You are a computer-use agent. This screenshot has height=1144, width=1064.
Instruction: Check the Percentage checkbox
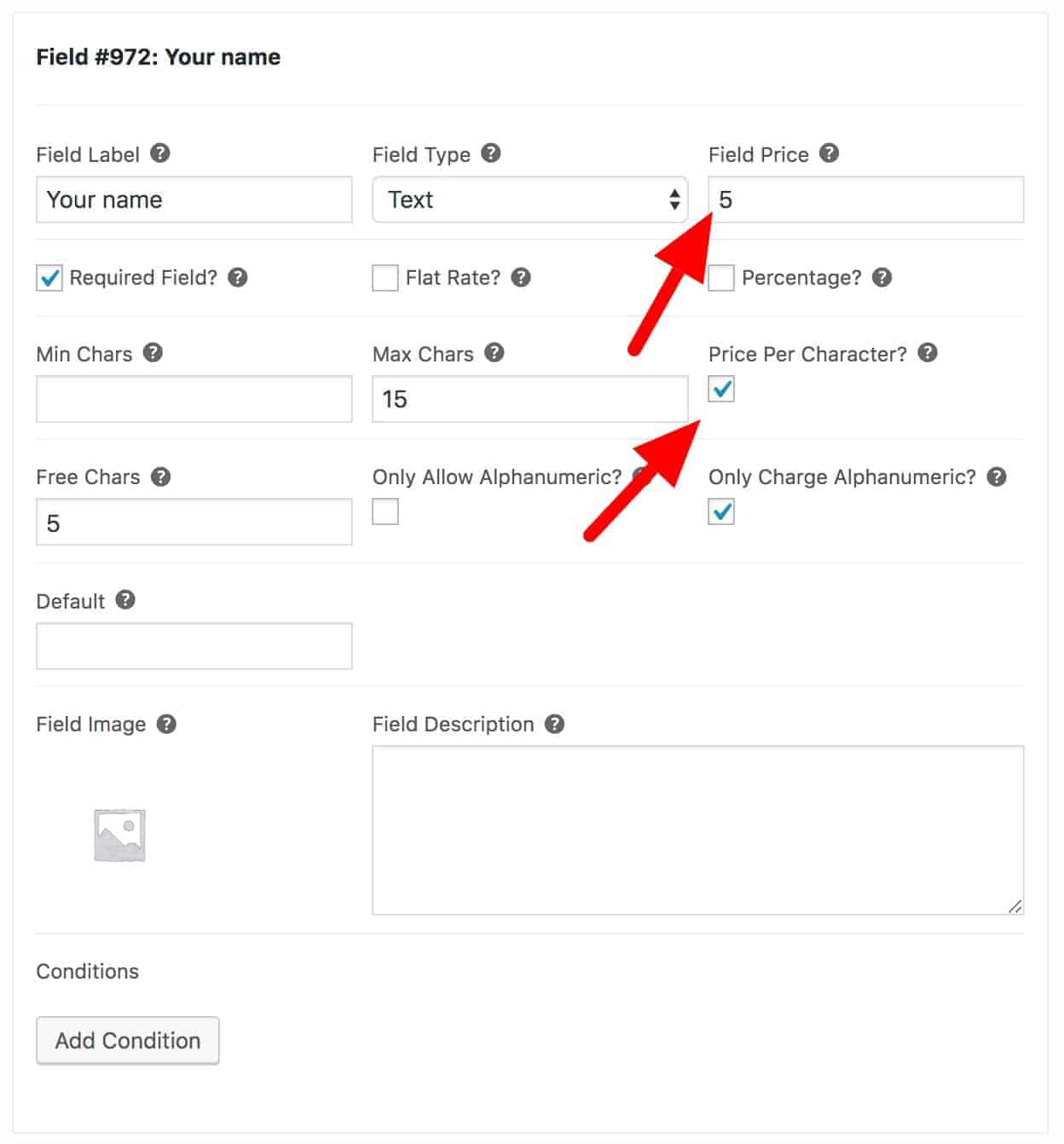pos(720,277)
